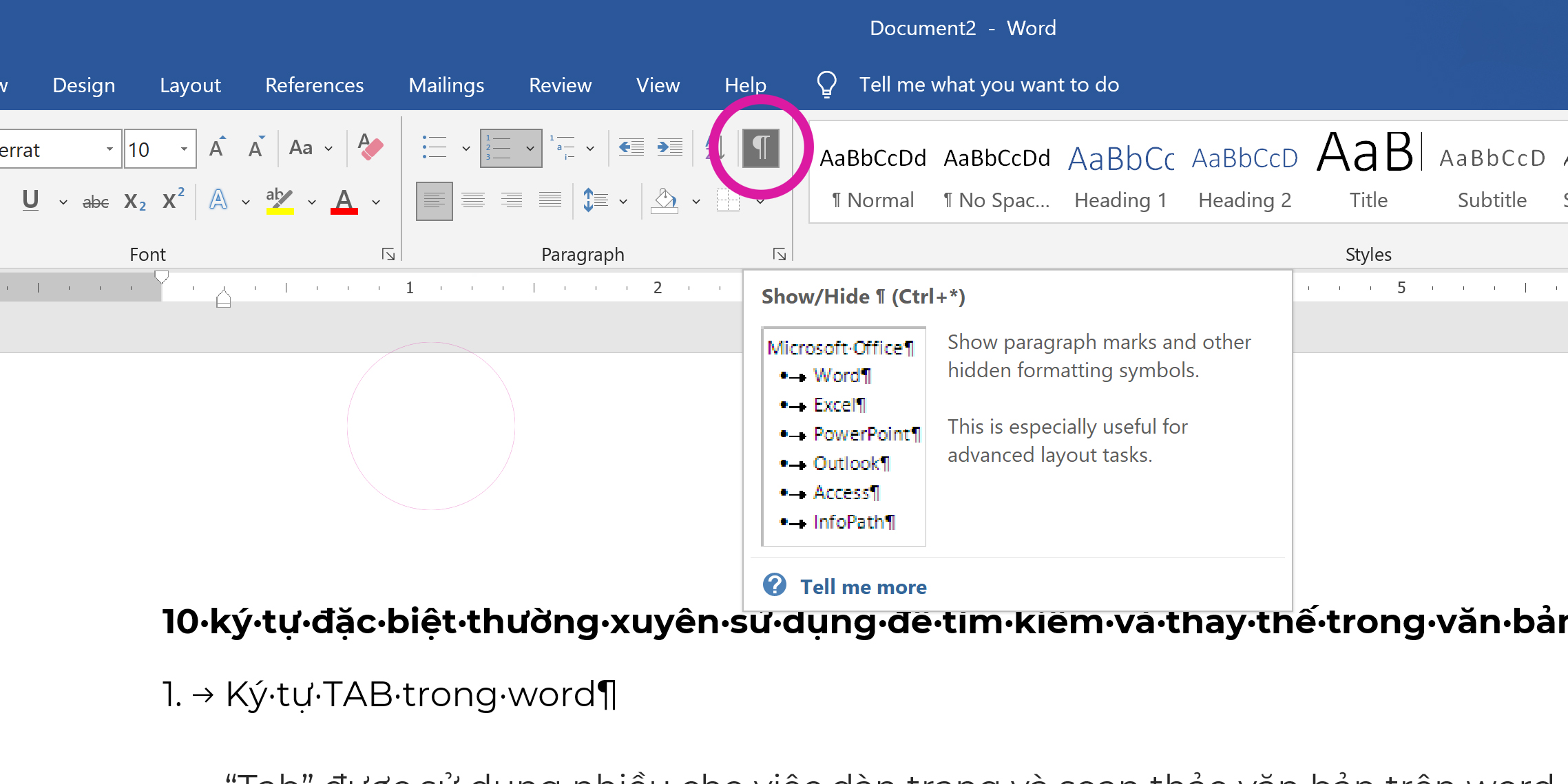The height and width of the screenshot is (784, 1568).
Task: Click Tell me more link in tooltip
Action: click(864, 587)
